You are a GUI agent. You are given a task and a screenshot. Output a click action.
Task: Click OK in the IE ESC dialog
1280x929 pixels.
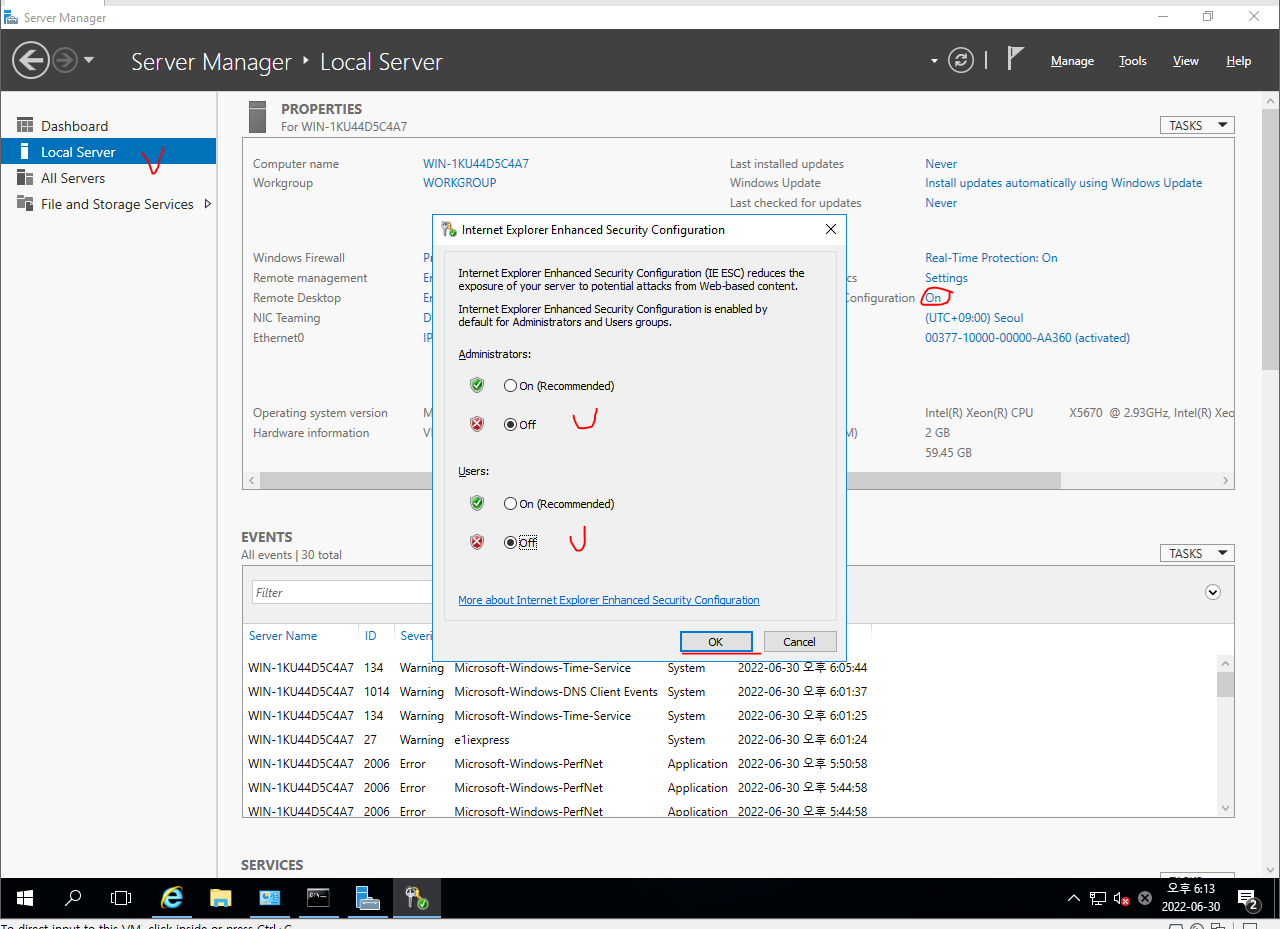716,642
